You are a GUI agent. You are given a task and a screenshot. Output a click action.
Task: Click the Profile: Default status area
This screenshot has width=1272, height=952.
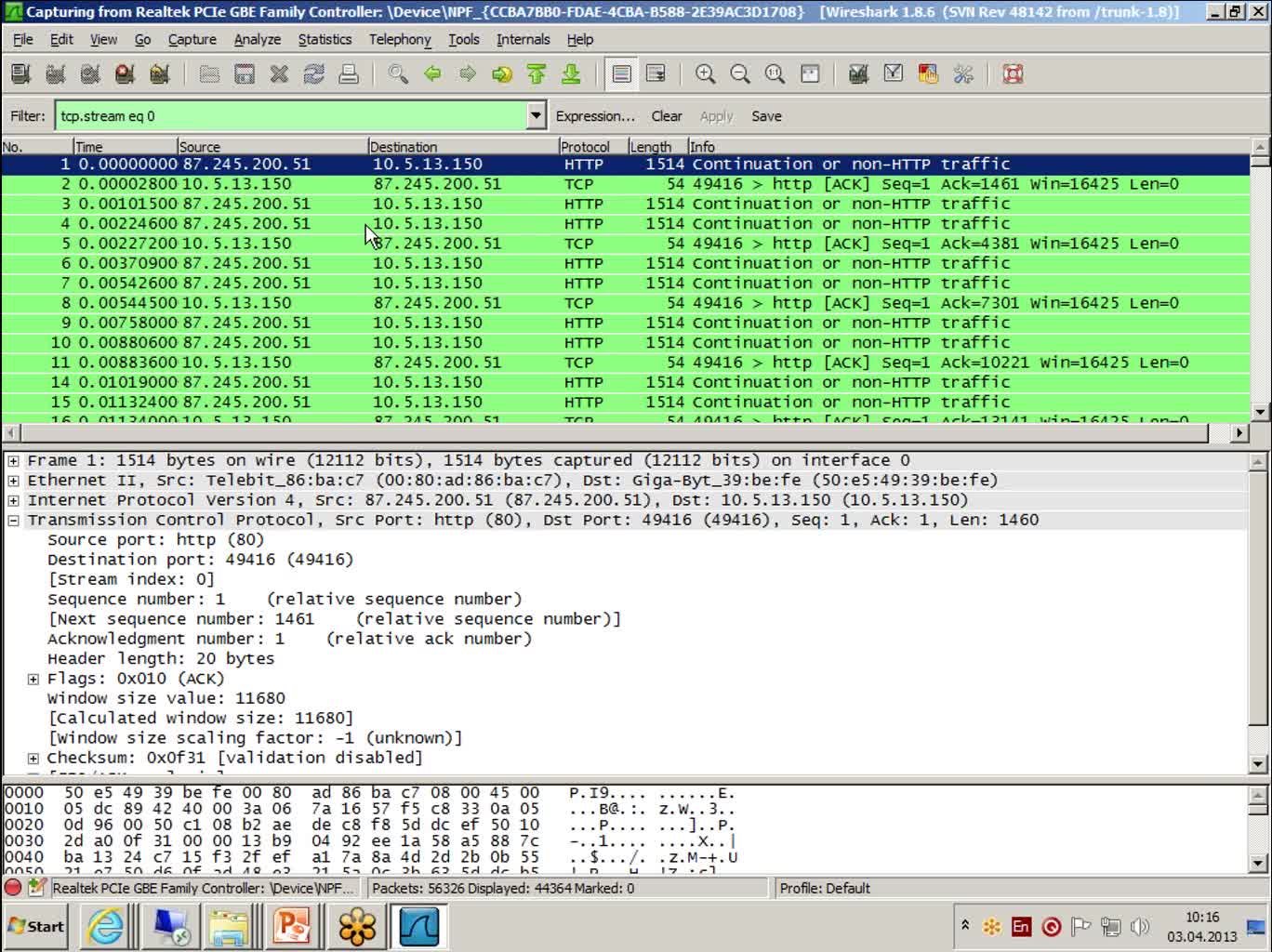(x=825, y=888)
